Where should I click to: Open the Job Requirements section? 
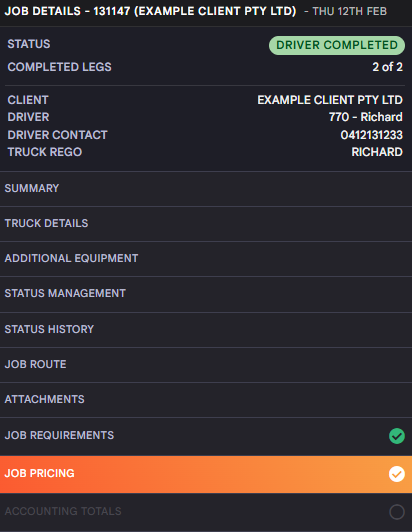pyautogui.click(x=206, y=436)
